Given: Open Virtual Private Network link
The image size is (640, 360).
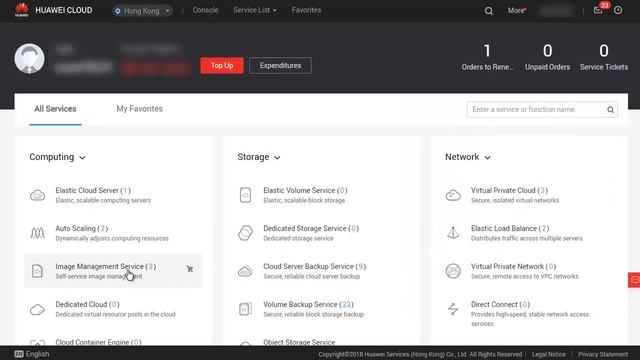Looking at the screenshot, I should (513, 267).
